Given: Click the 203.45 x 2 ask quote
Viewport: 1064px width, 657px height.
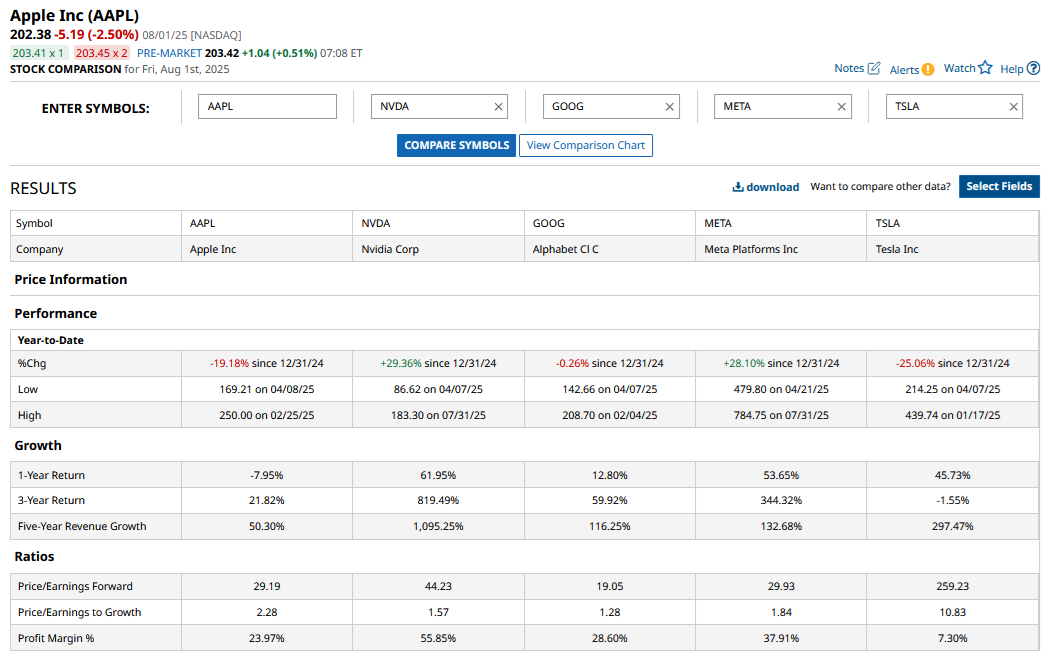Looking at the screenshot, I should tap(102, 53).
